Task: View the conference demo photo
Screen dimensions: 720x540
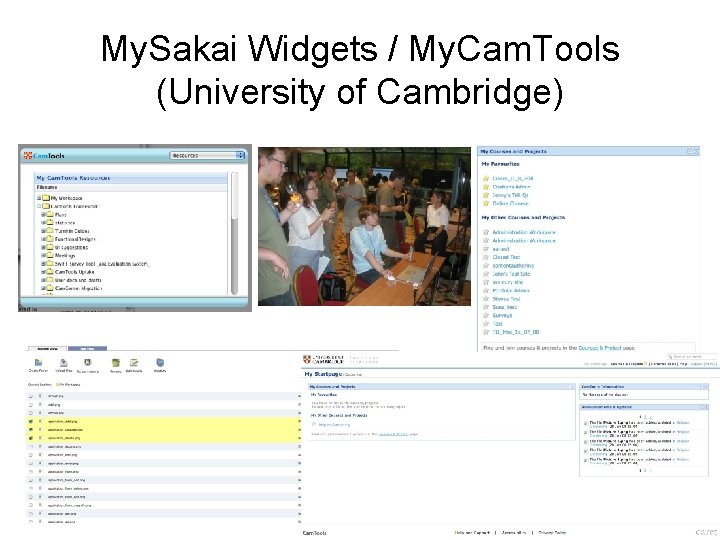Action: [364, 226]
